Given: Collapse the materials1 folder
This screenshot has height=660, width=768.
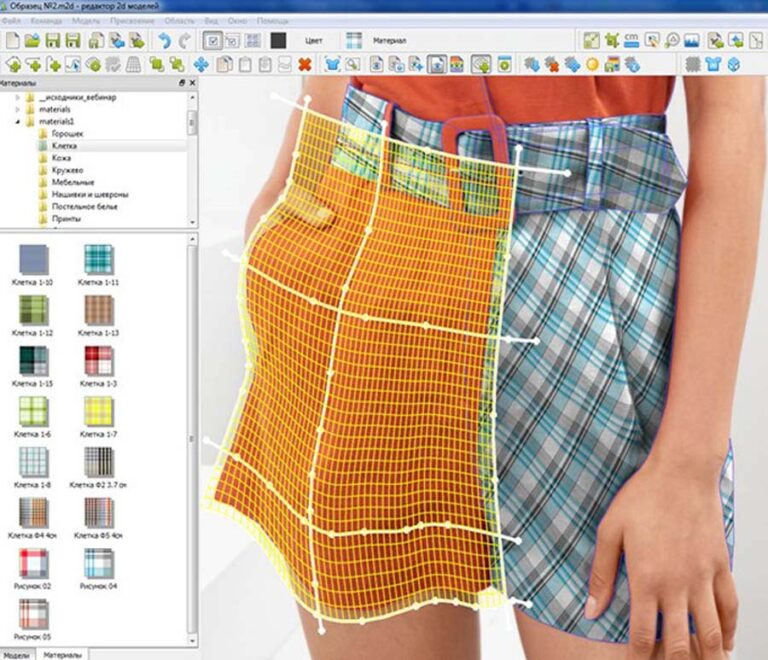Looking at the screenshot, I should tap(18, 122).
